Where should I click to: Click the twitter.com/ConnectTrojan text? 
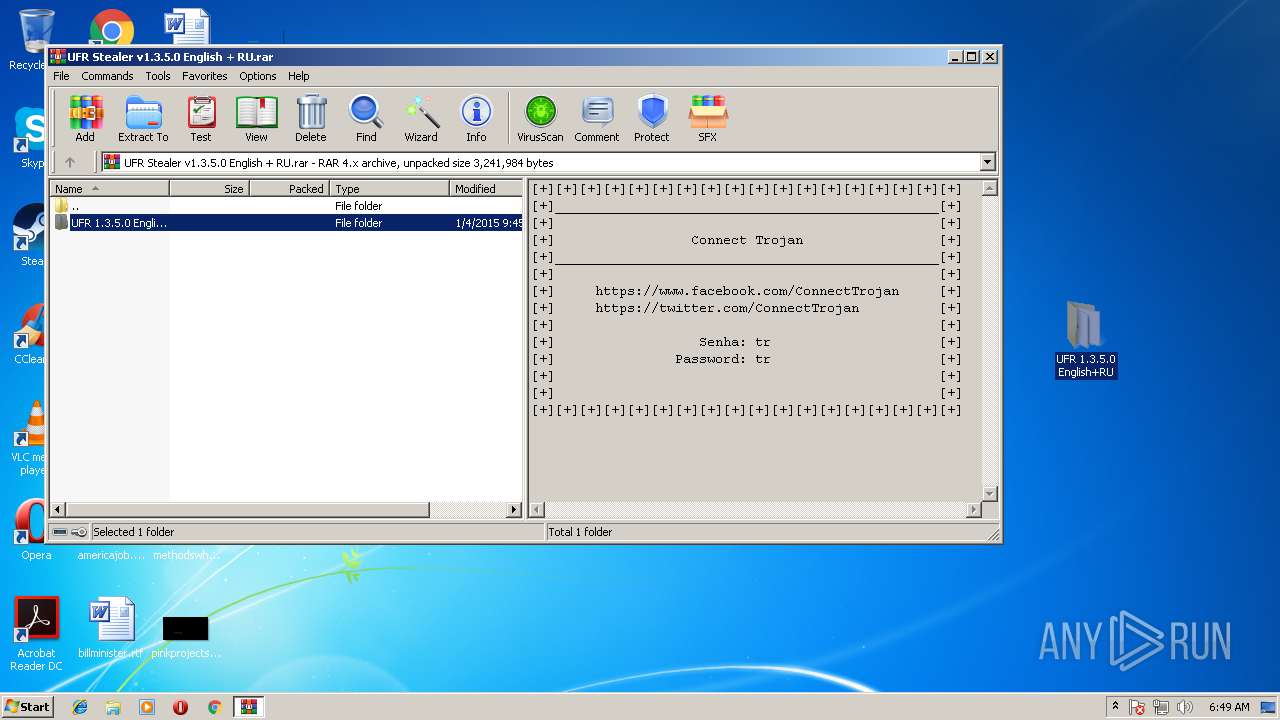727,308
